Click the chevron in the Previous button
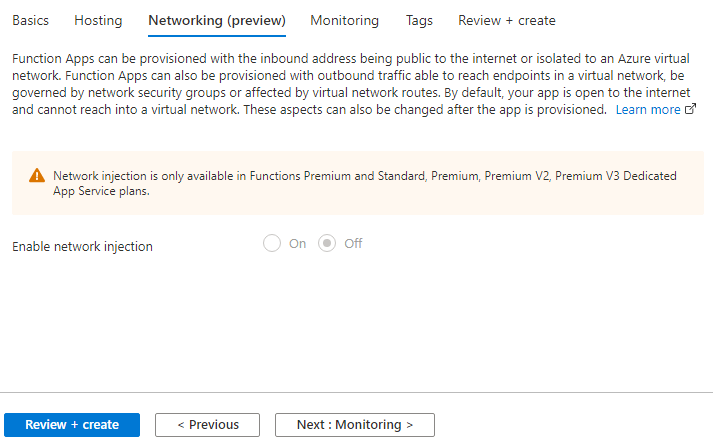 181,425
